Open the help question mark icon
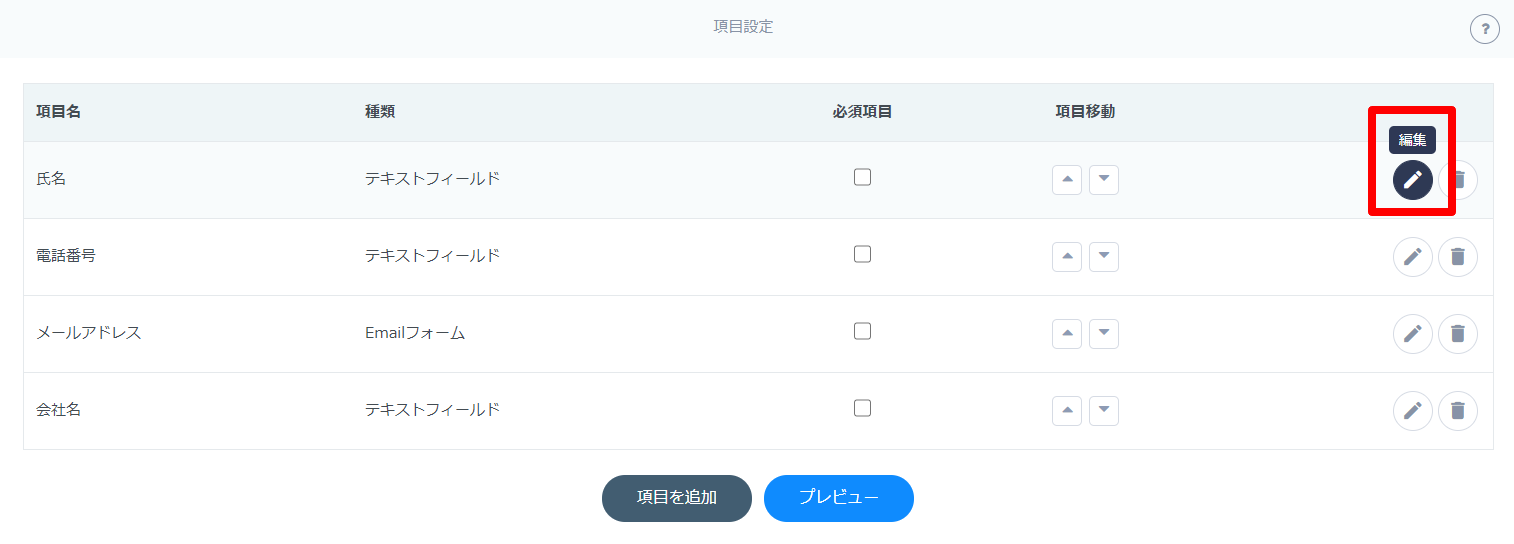Screen dimensions: 1514x544 click(1485, 29)
